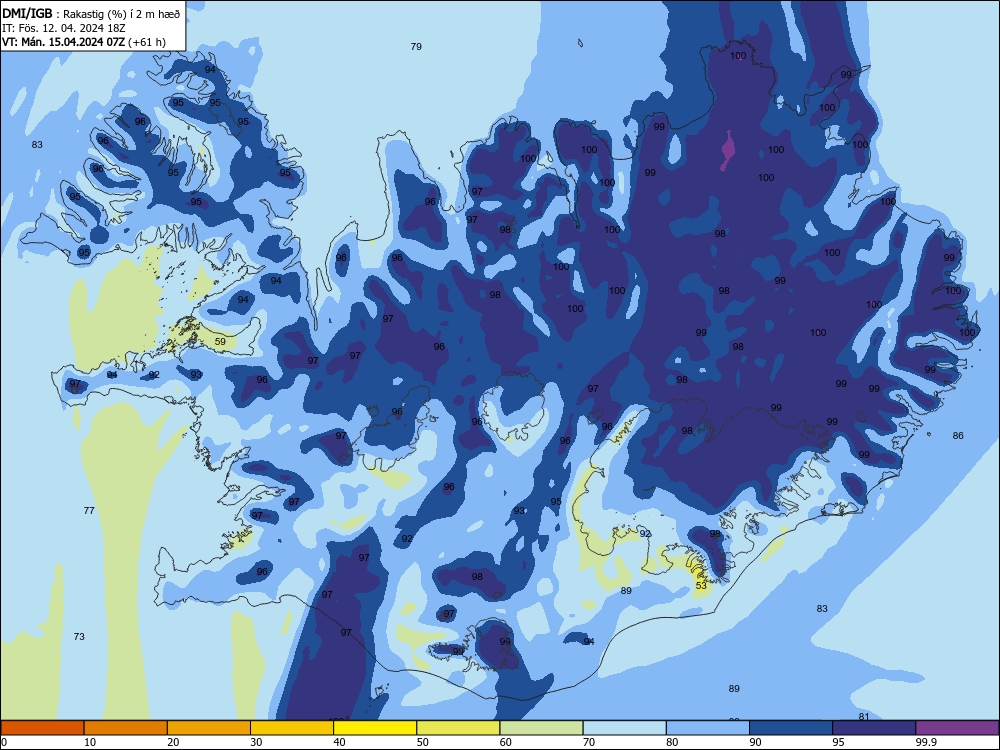Screen dimensions: 1000x750
Task: Click the 'VT: Mán. 15.04.2024 07Z (+61 h)' line
Action: tap(84, 42)
